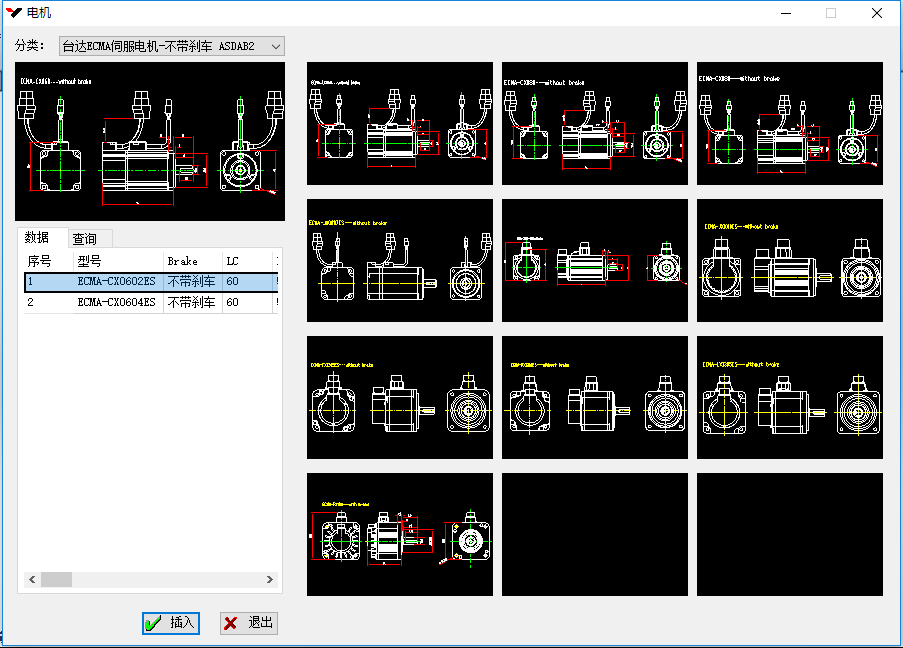Screen dimensions: 903x648
Task: Choose the top-right motor thumbnail in the grid
Action: point(790,123)
